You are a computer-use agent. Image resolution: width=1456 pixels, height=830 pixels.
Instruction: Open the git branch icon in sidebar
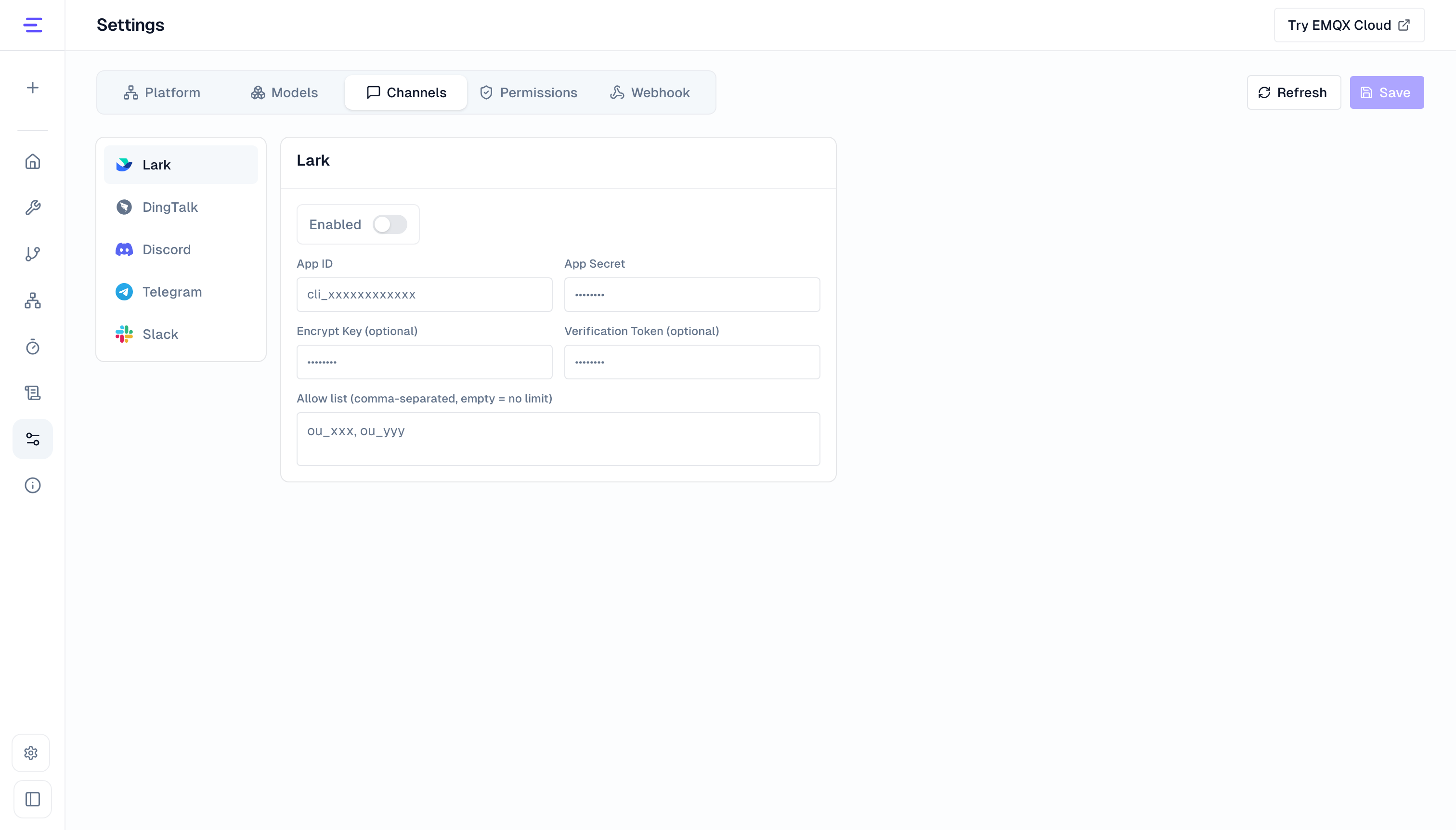(32, 254)
